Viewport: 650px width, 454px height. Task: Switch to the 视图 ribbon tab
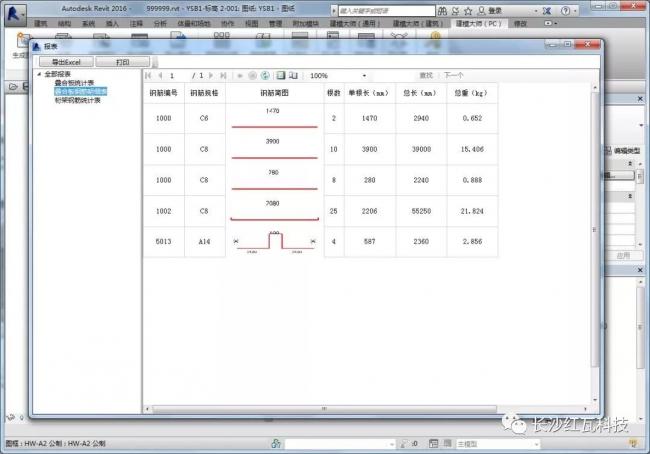click(x=251, y=21)
